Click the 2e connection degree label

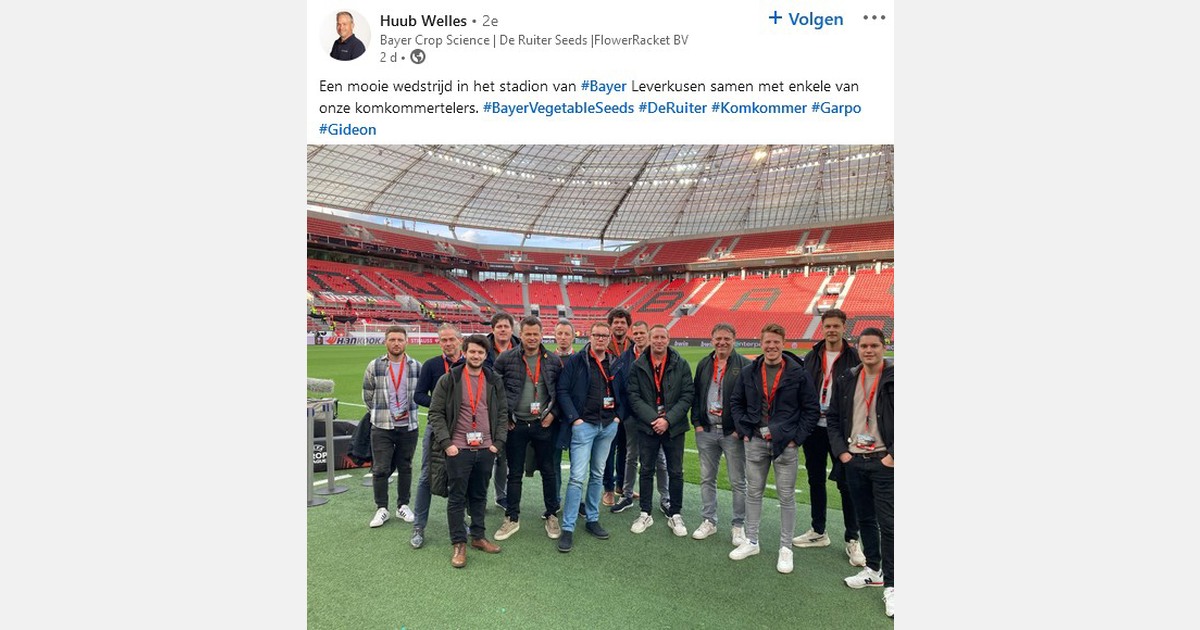tap(490, 21)
